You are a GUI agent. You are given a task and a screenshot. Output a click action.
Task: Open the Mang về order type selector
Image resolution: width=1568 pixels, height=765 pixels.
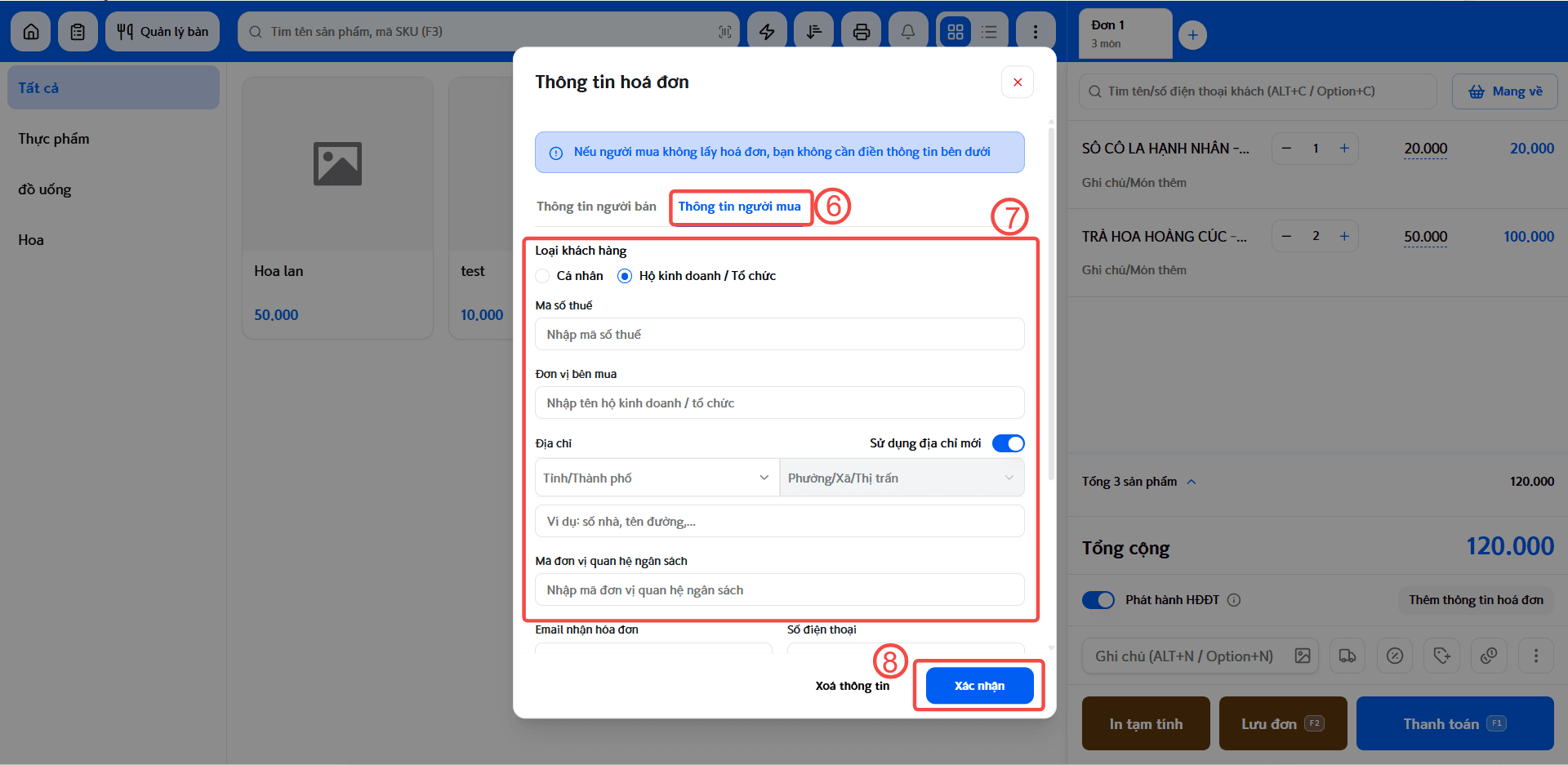point(1505,91)
